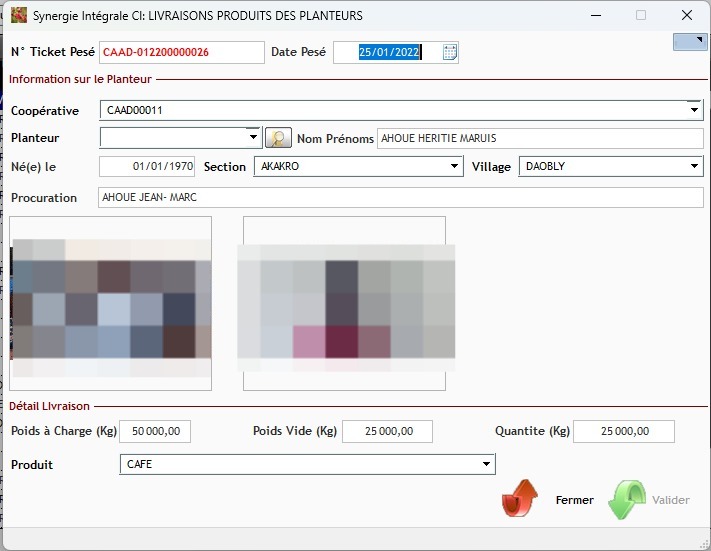Click the Né(e) le date field
Viewport: 711px width, 551px height.
[x=148, y=167]
